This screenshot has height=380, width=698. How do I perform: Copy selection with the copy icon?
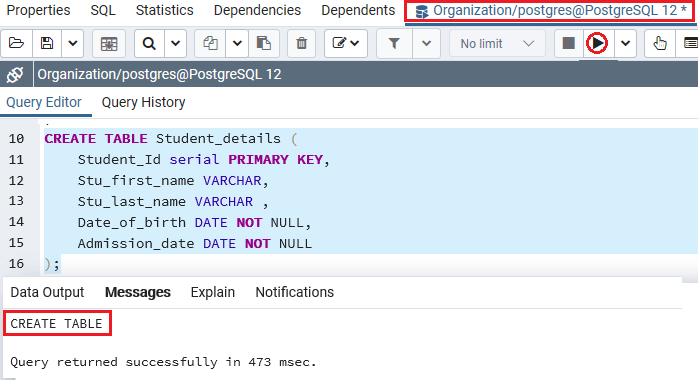[x=210, y=44]
